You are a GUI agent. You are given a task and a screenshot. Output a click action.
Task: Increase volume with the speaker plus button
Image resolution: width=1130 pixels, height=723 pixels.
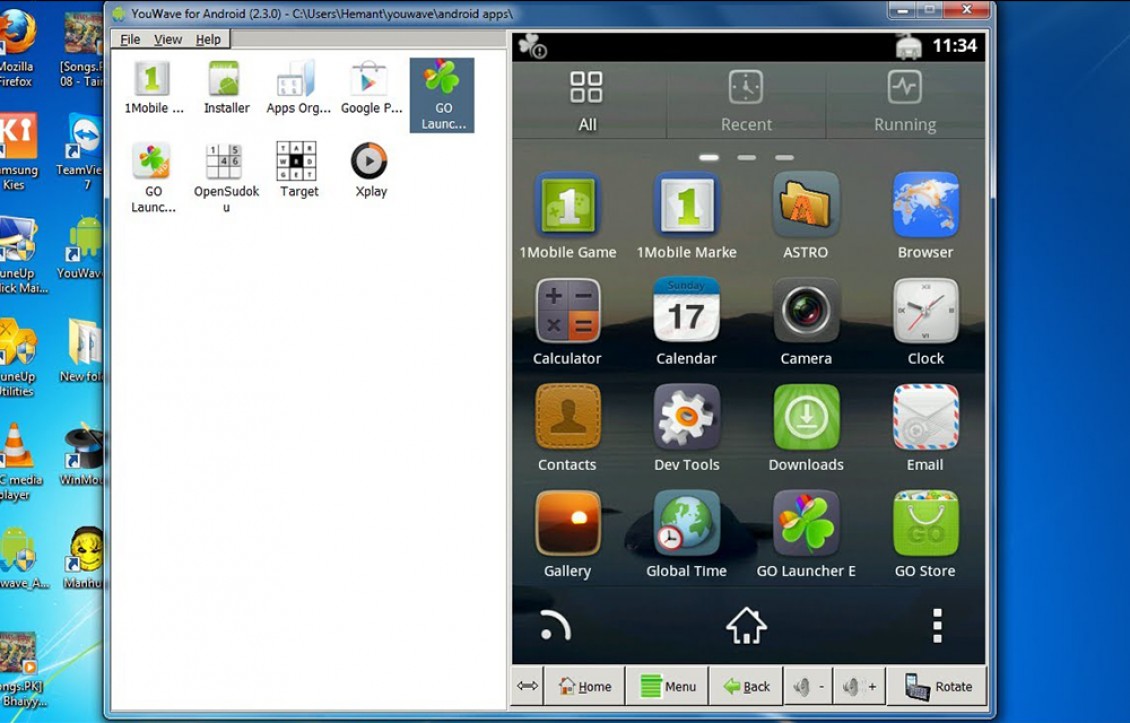point(859,686)
